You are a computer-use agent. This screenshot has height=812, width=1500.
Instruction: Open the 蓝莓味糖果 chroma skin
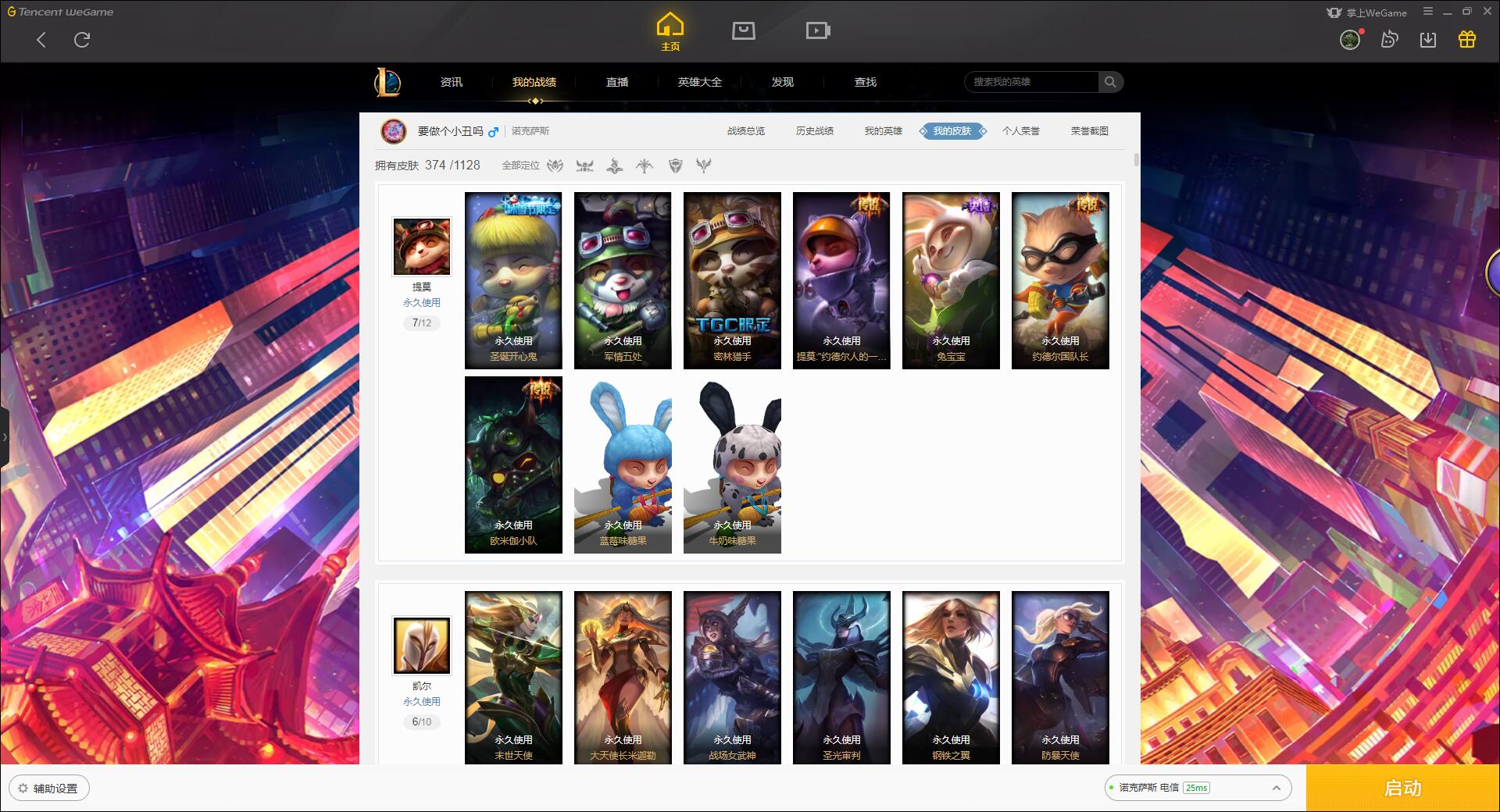tap(623, 465)
